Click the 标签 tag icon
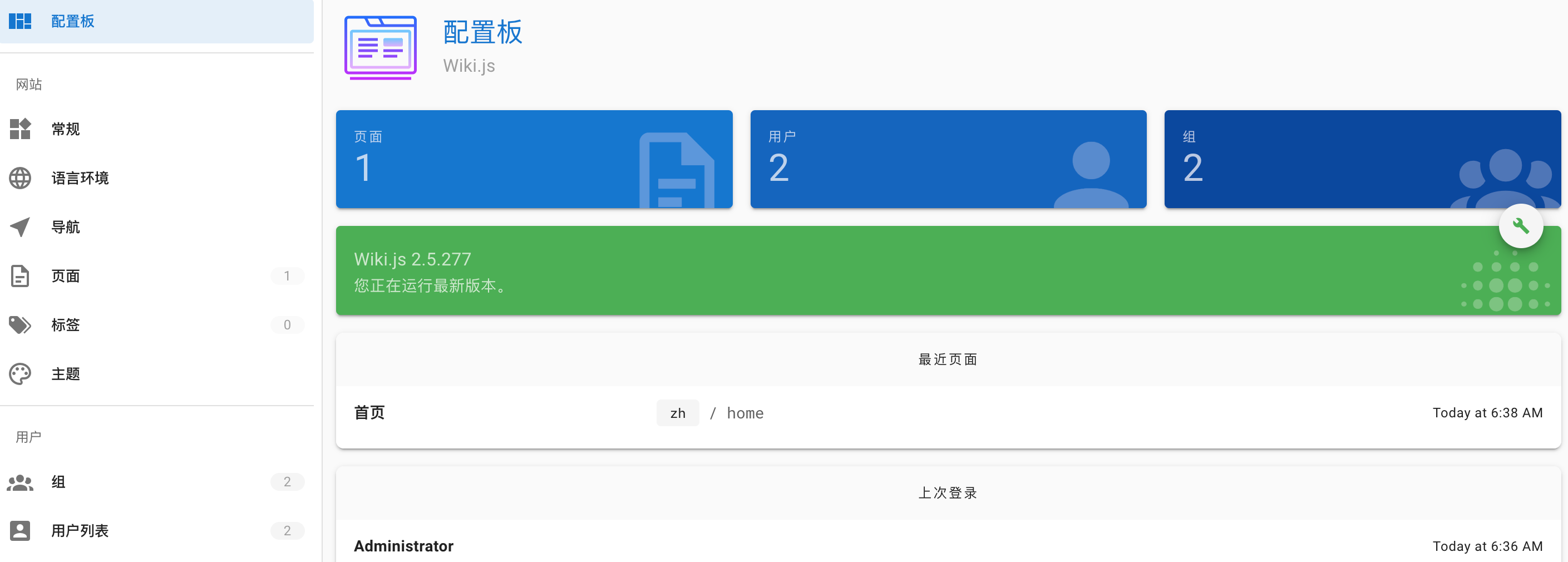The height and width of the screenshot is (562, 1568). coord(20,324)
